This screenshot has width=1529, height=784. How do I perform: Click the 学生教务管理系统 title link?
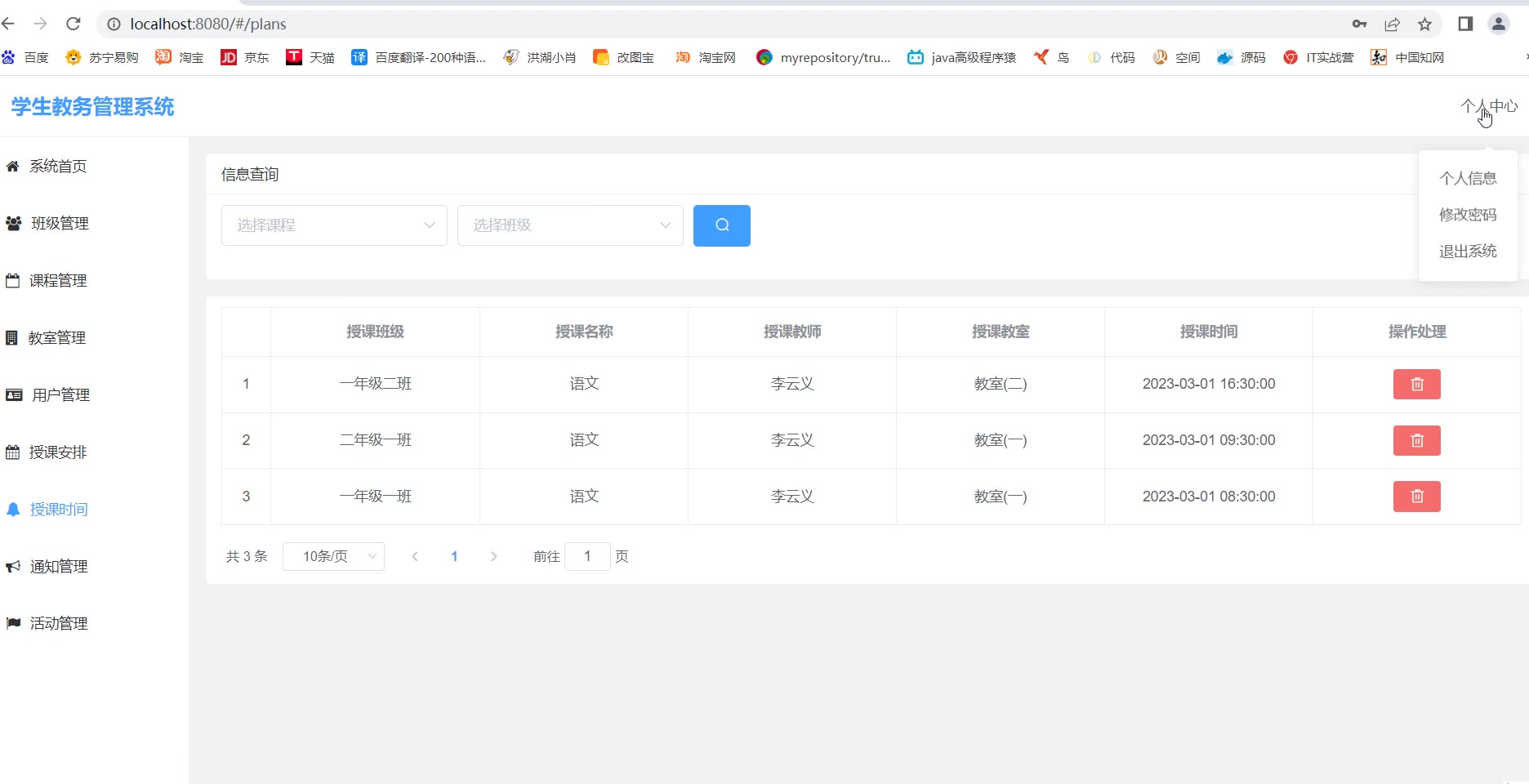tap(92, 107)
